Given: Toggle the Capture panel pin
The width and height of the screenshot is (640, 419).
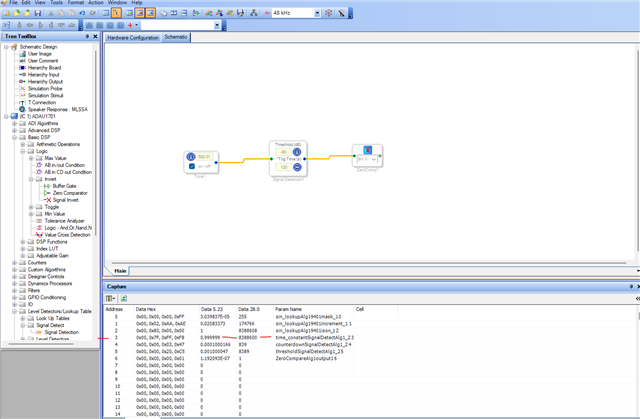Looking at the screenshot, I should click(631, 287).
